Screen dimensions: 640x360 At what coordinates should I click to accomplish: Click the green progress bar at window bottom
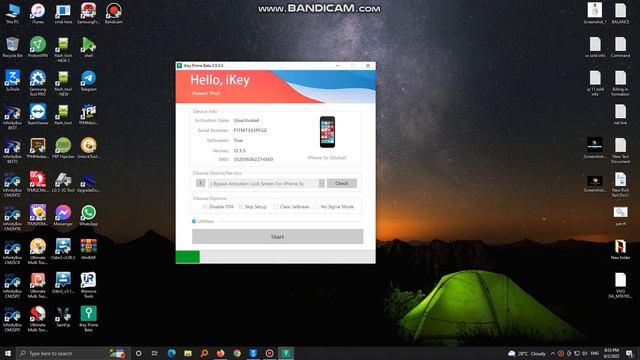188,257
